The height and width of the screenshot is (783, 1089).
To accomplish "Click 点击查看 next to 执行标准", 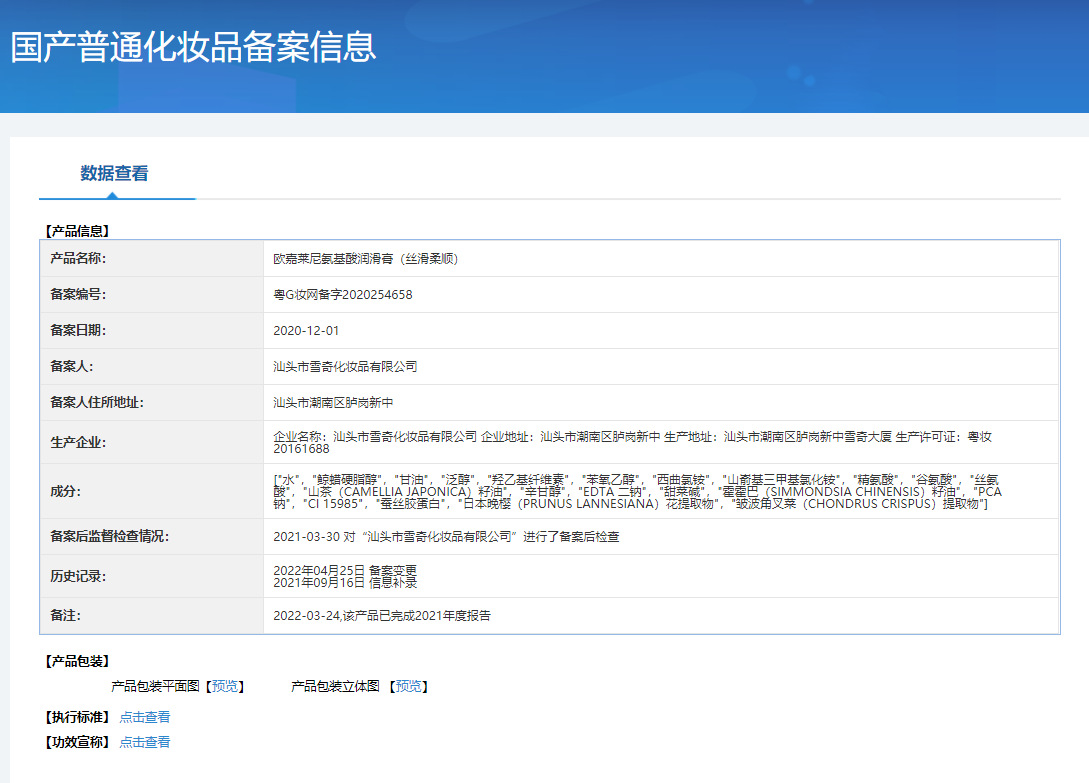I will (144, 717).
